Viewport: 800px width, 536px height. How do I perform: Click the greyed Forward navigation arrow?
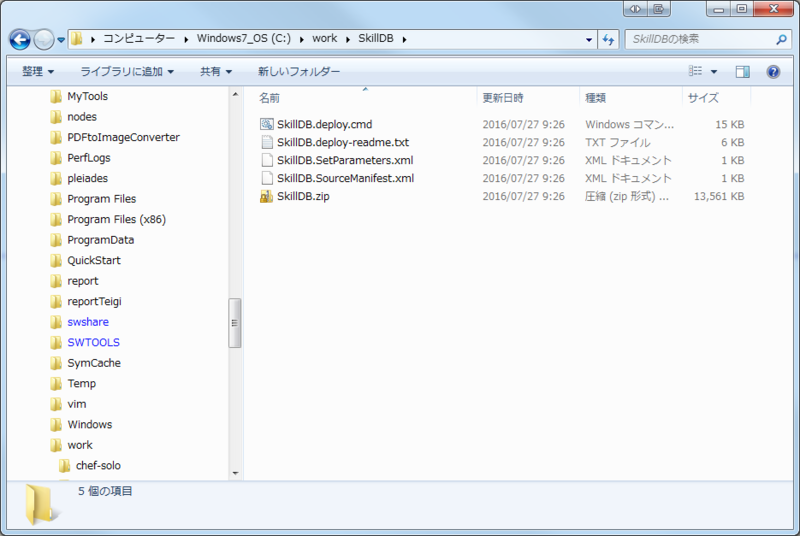[x=44, y=39]
